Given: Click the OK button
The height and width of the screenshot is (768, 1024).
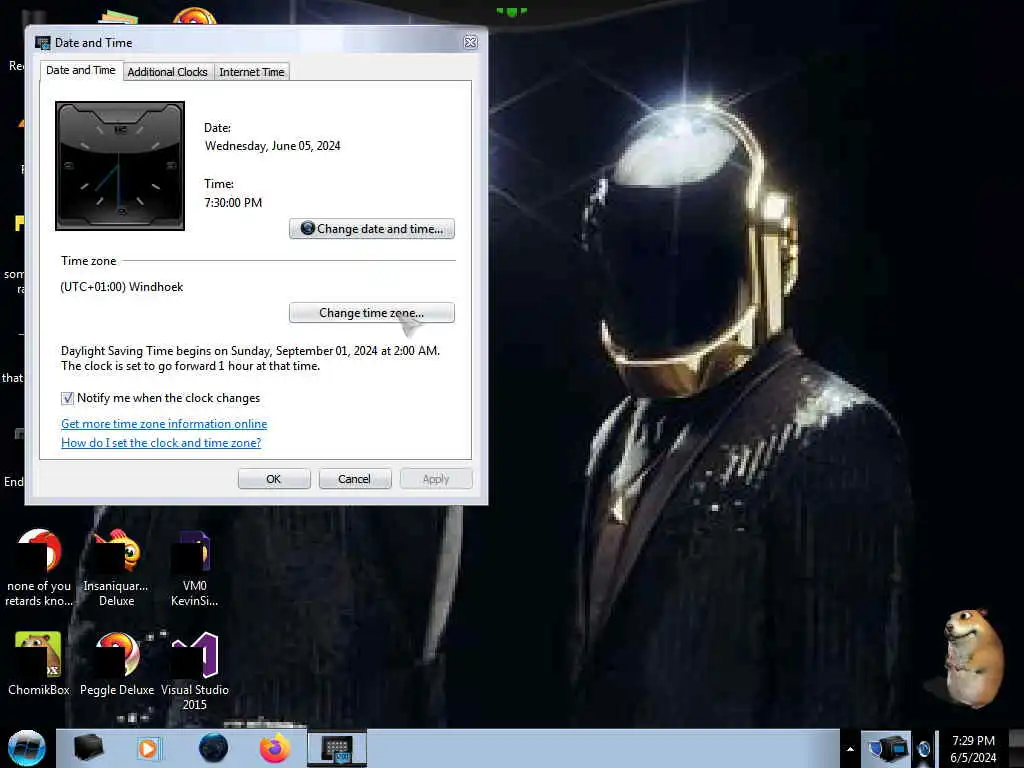Looking at the screenshot, I should click(x=274, y=479).
